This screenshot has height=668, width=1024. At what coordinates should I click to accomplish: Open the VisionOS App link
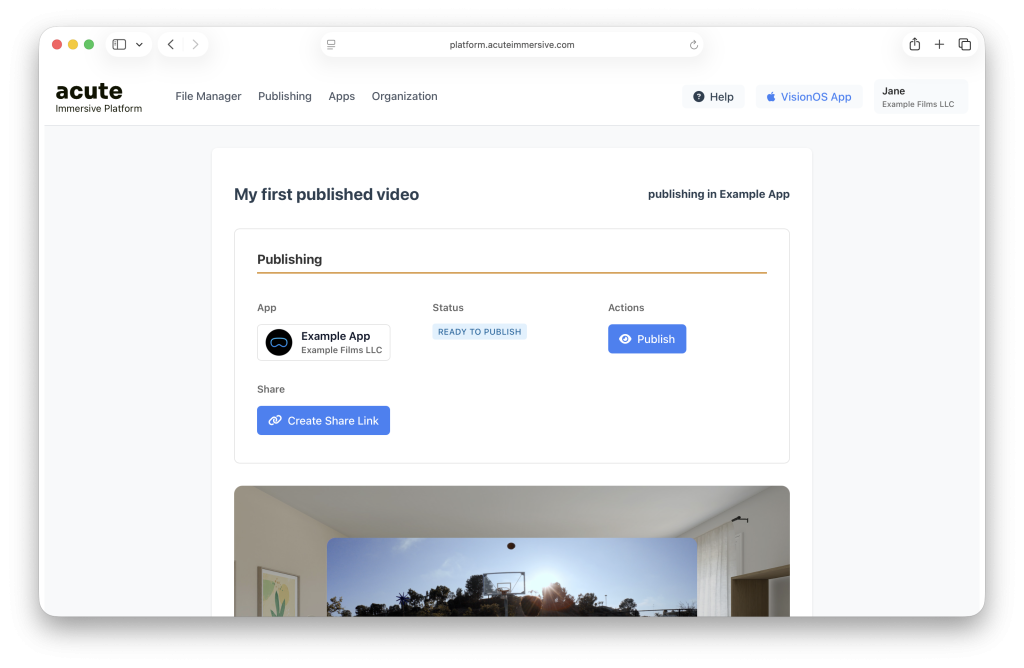coord(808,97)
